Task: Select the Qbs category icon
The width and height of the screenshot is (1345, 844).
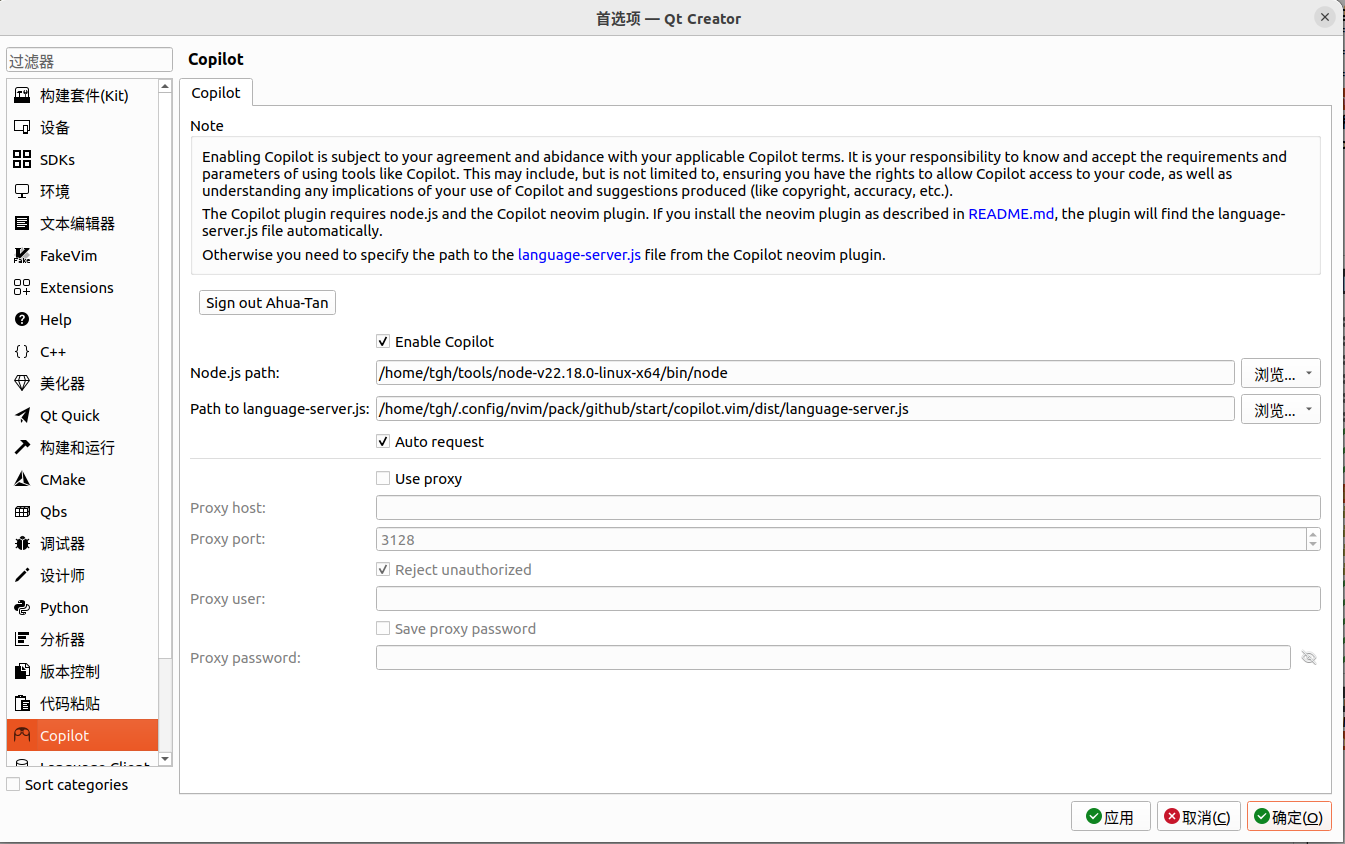Action: 22,512
